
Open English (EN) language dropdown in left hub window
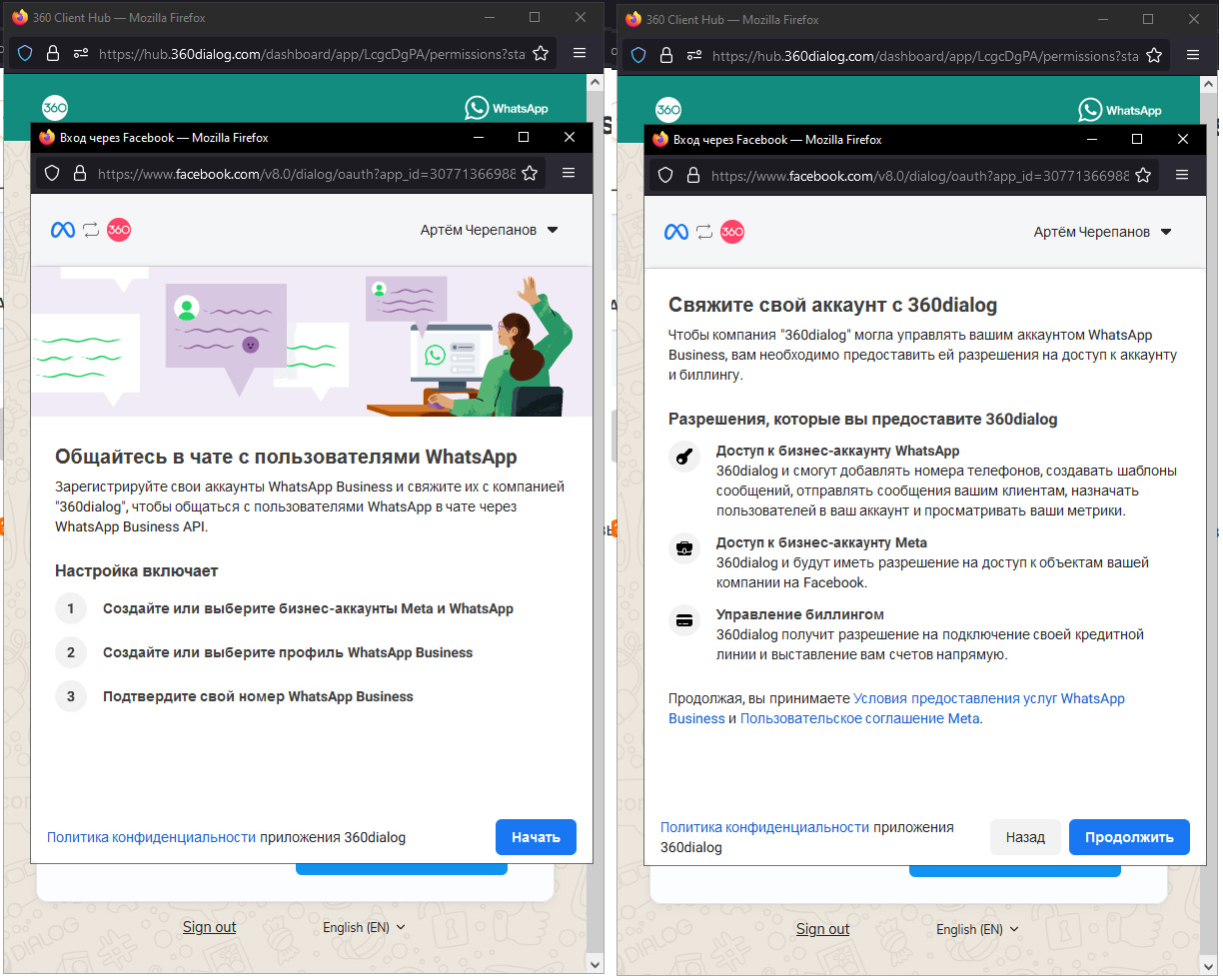(x=364, y=927)
